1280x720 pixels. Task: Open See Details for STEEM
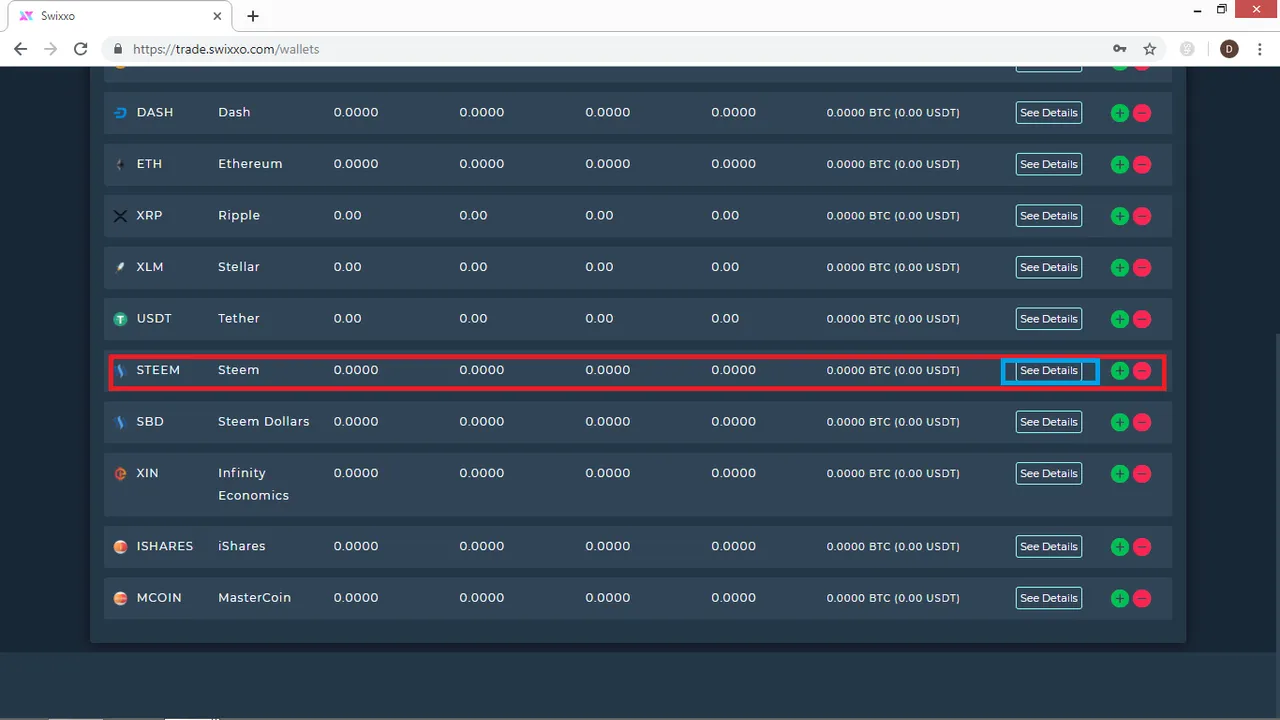(1049, 370)
